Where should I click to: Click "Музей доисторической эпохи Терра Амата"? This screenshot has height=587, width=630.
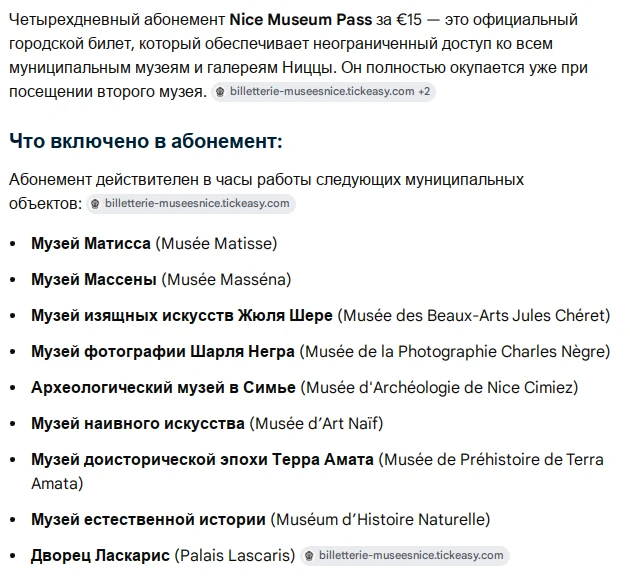point(202,460)
